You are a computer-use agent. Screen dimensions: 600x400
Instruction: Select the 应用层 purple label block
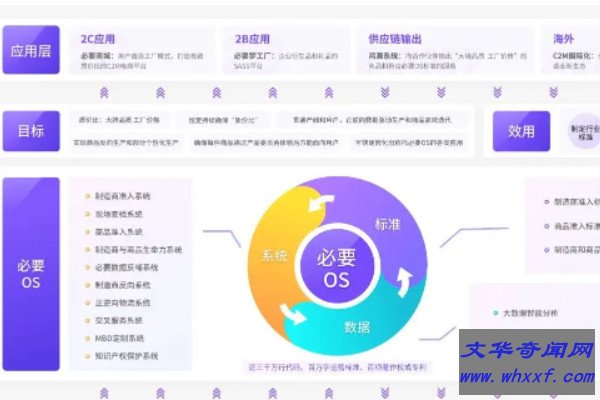click(x=31, y=51)
